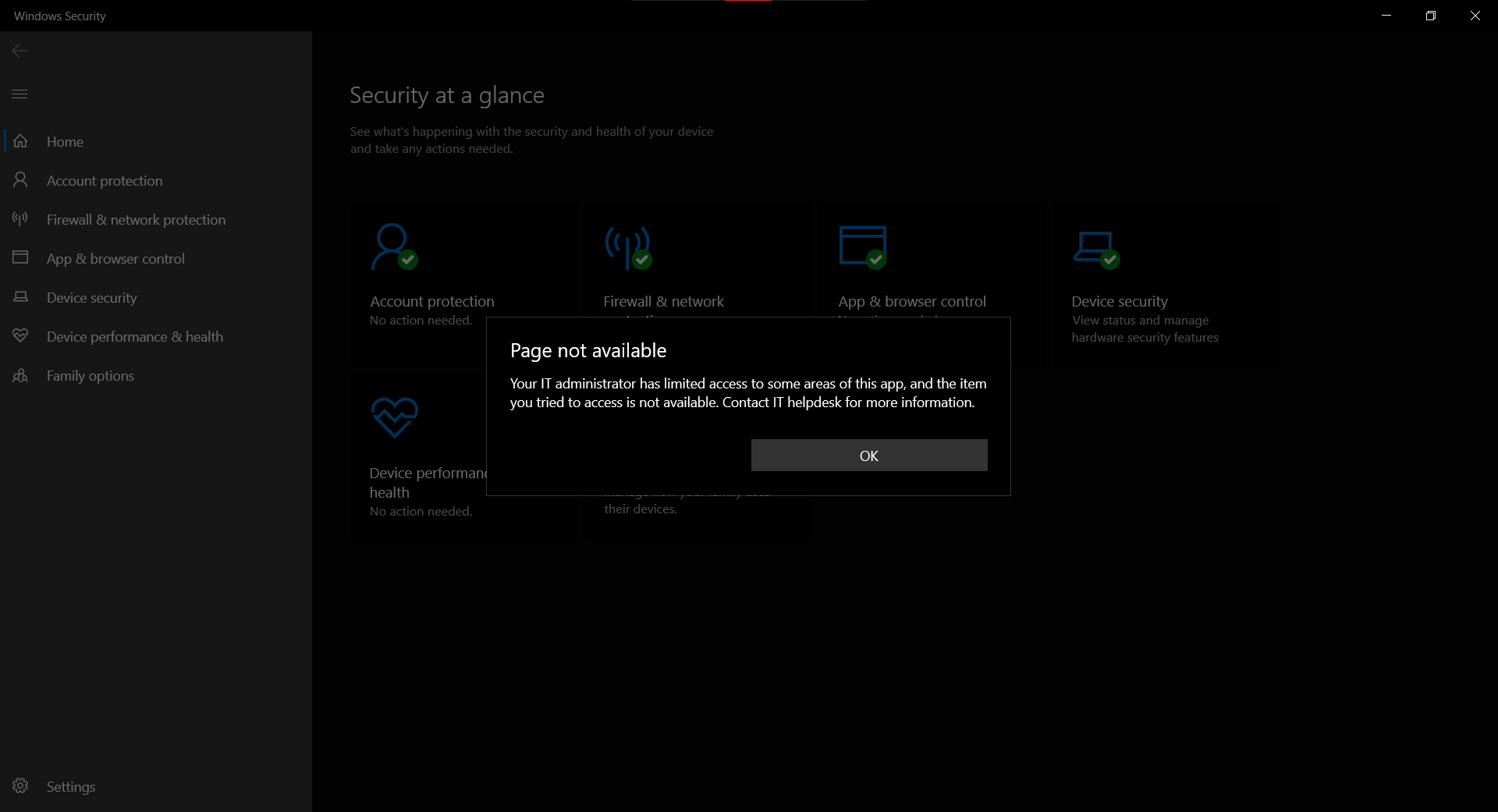Click the Family options people icon
1498x812 pixels.
pyautogui.click(x=20, y=375)
